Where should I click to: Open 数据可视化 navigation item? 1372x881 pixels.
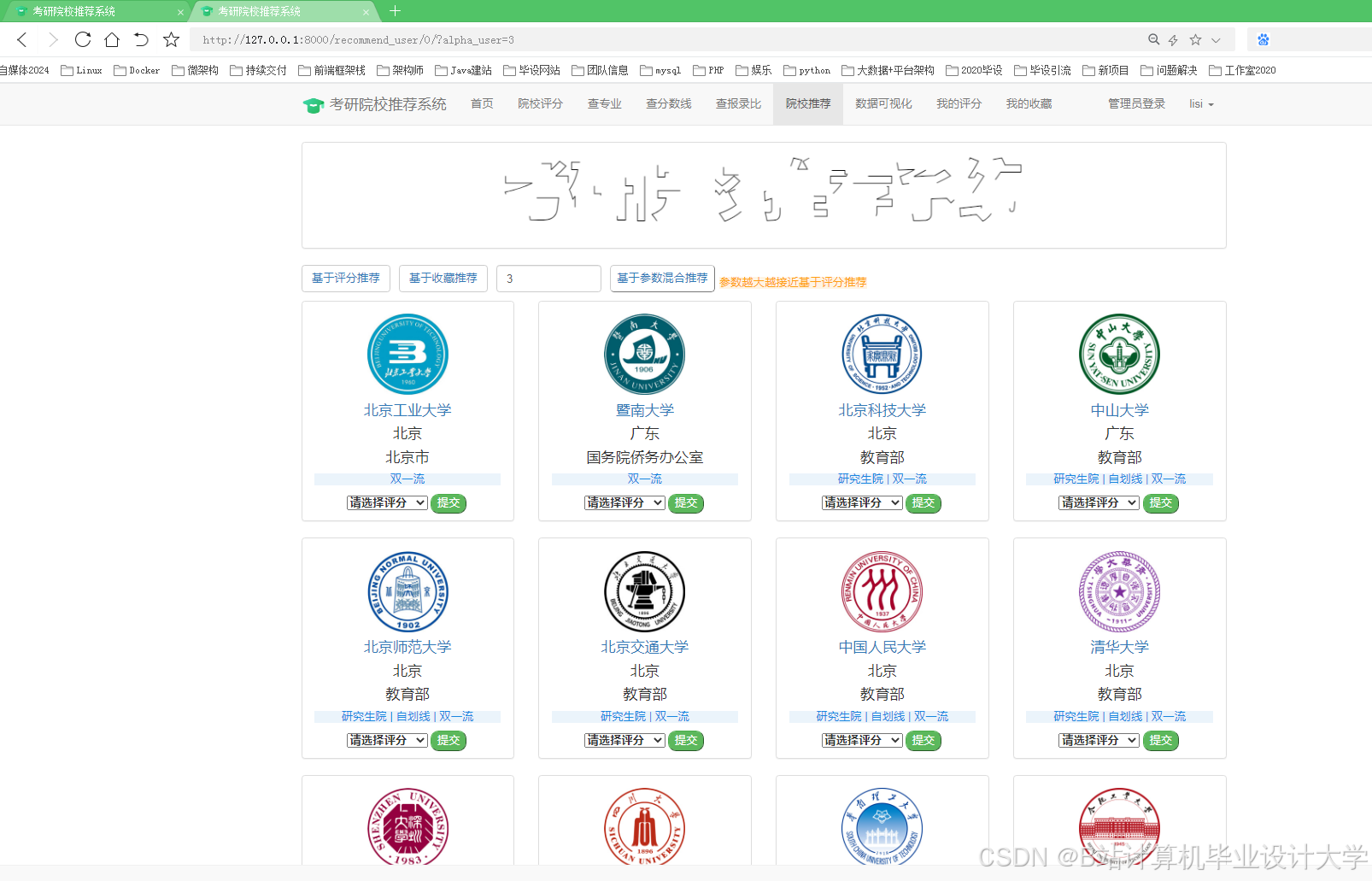click(883, 103)
